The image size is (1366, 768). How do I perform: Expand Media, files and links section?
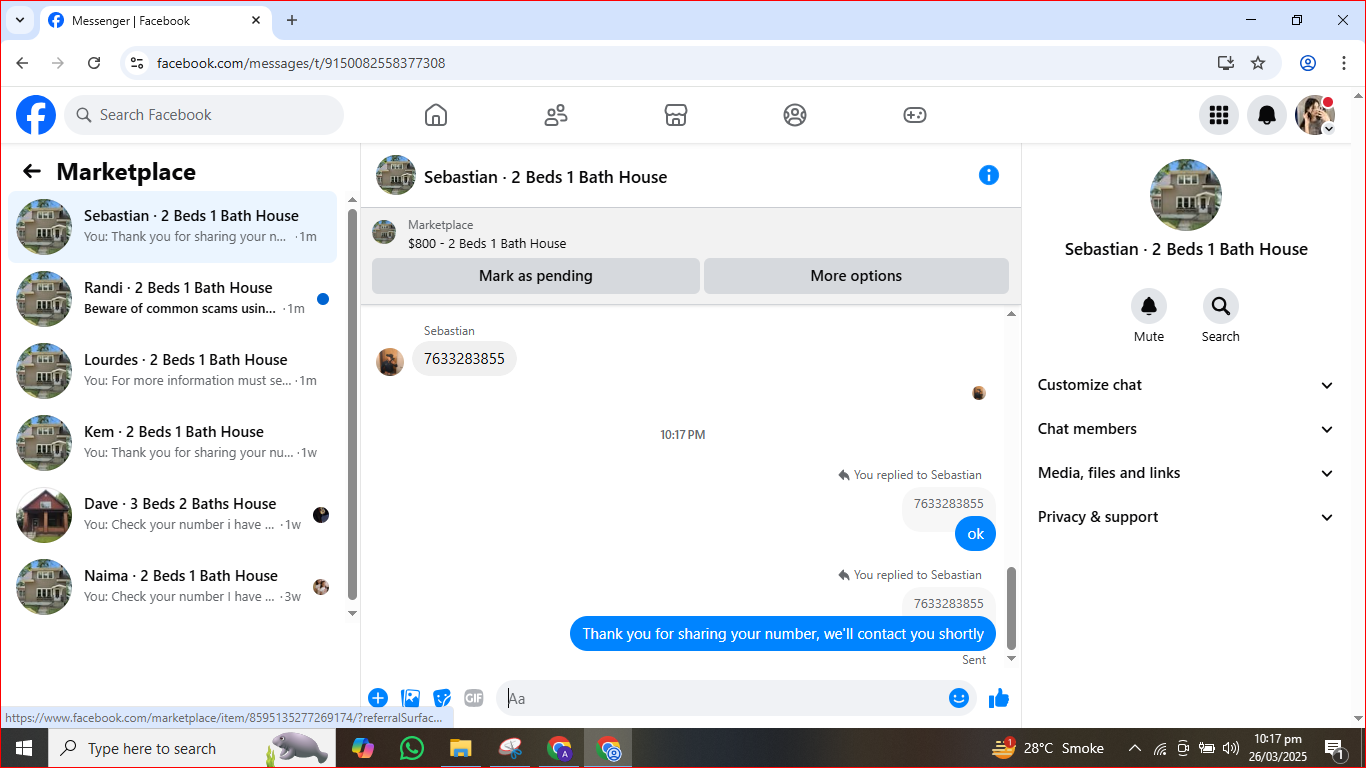tap(1186, 473)
